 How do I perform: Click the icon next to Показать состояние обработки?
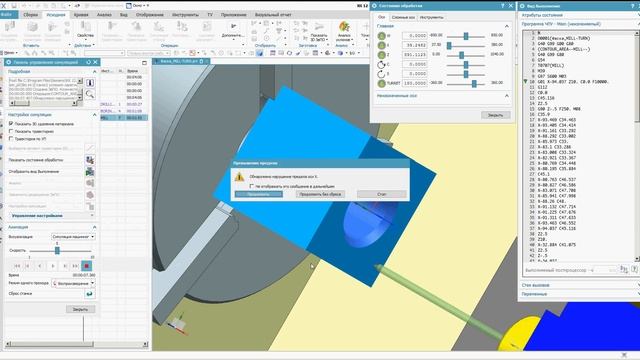90,160
